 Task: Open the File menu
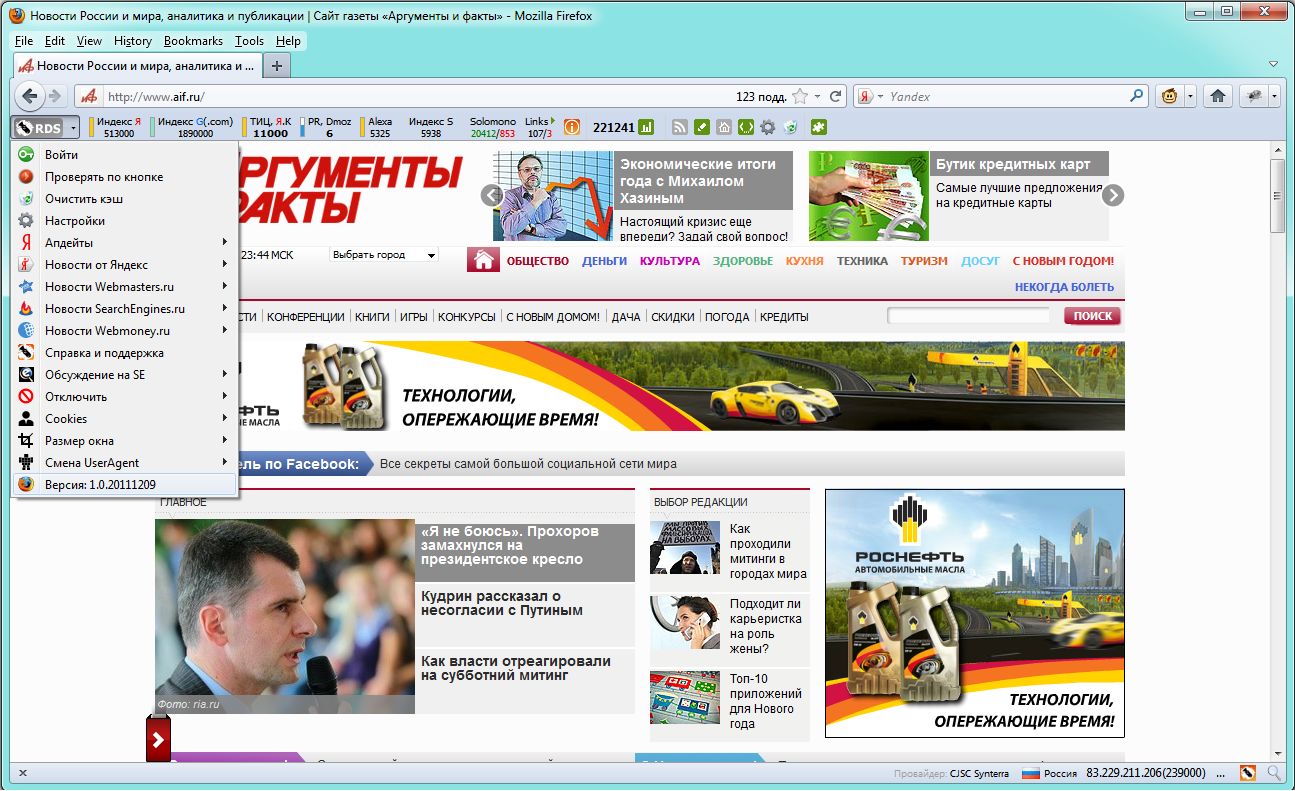tap(24, 41)
